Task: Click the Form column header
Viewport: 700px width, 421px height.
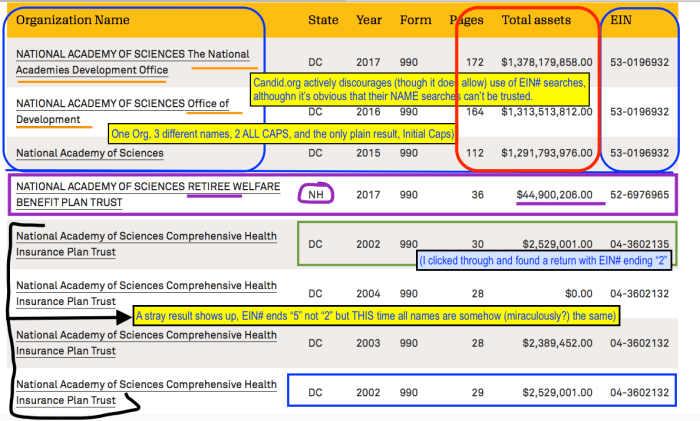Action: coord(415,19)
